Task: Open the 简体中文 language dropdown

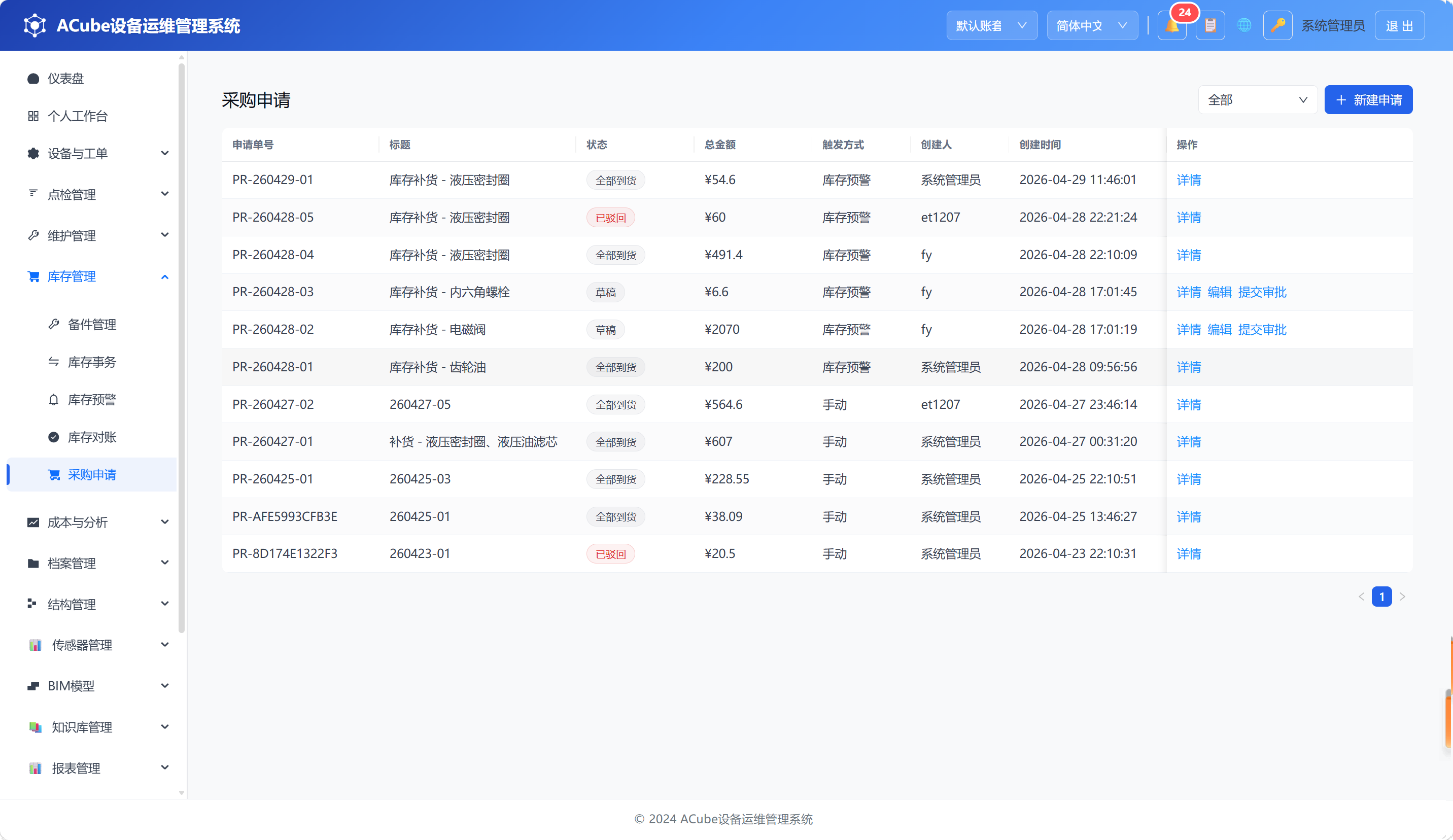Action: 1092,25
